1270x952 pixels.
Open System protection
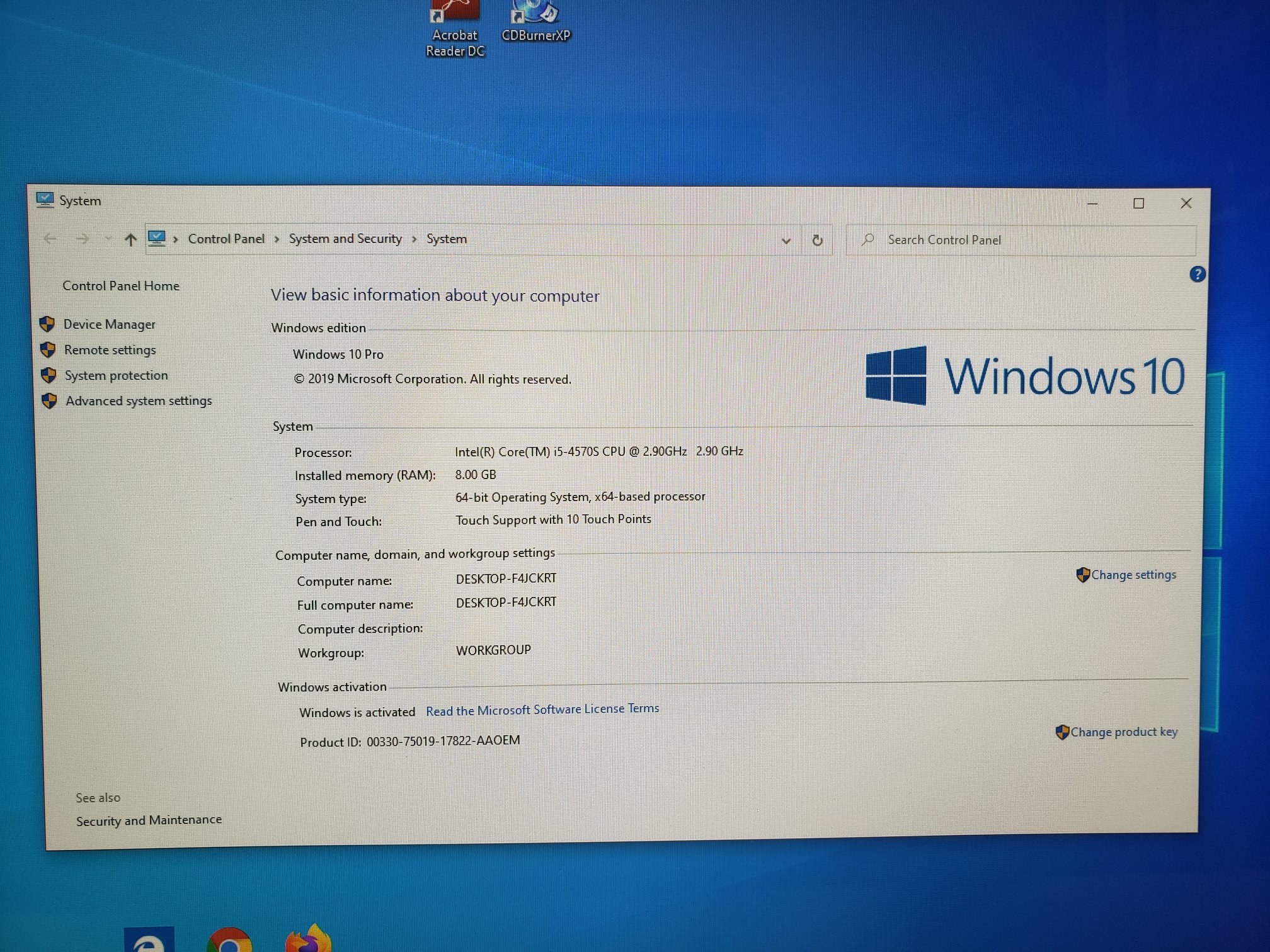click(117, 375)
